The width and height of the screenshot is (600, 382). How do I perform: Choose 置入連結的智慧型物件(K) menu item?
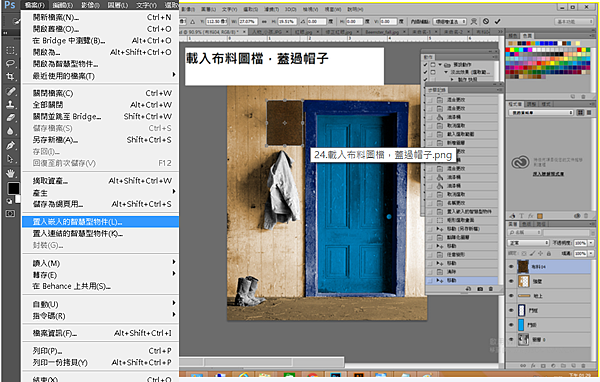coord(101,233)
